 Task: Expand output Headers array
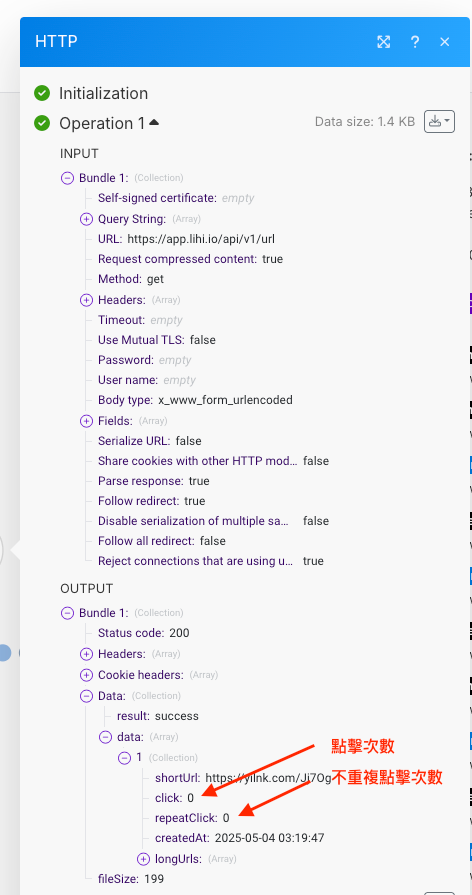pos(86,654)
